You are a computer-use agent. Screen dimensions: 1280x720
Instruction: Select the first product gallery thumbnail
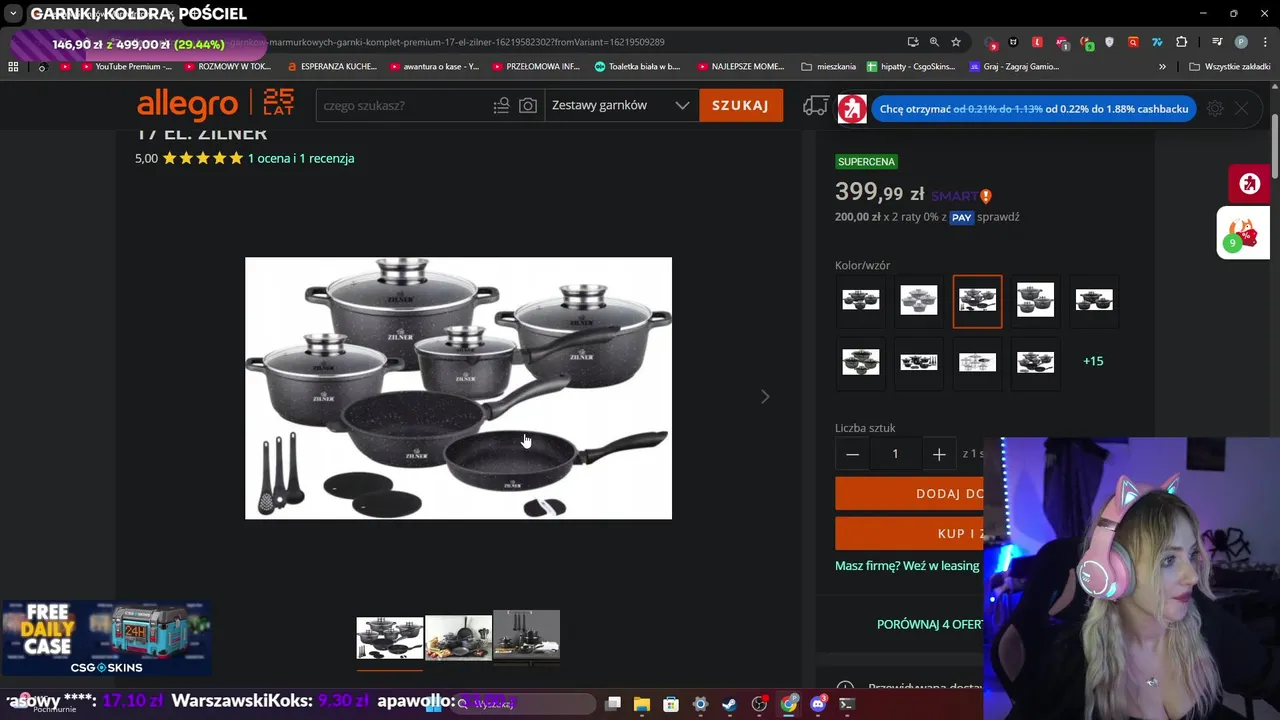390,637
